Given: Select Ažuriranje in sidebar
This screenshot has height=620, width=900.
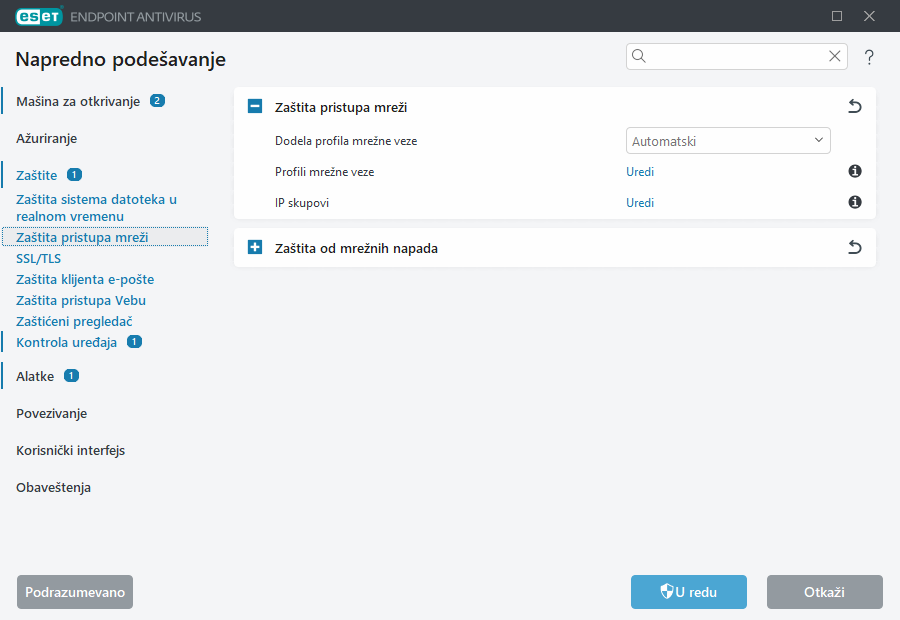Looking at the screenshot, I should tap(46, 138).
